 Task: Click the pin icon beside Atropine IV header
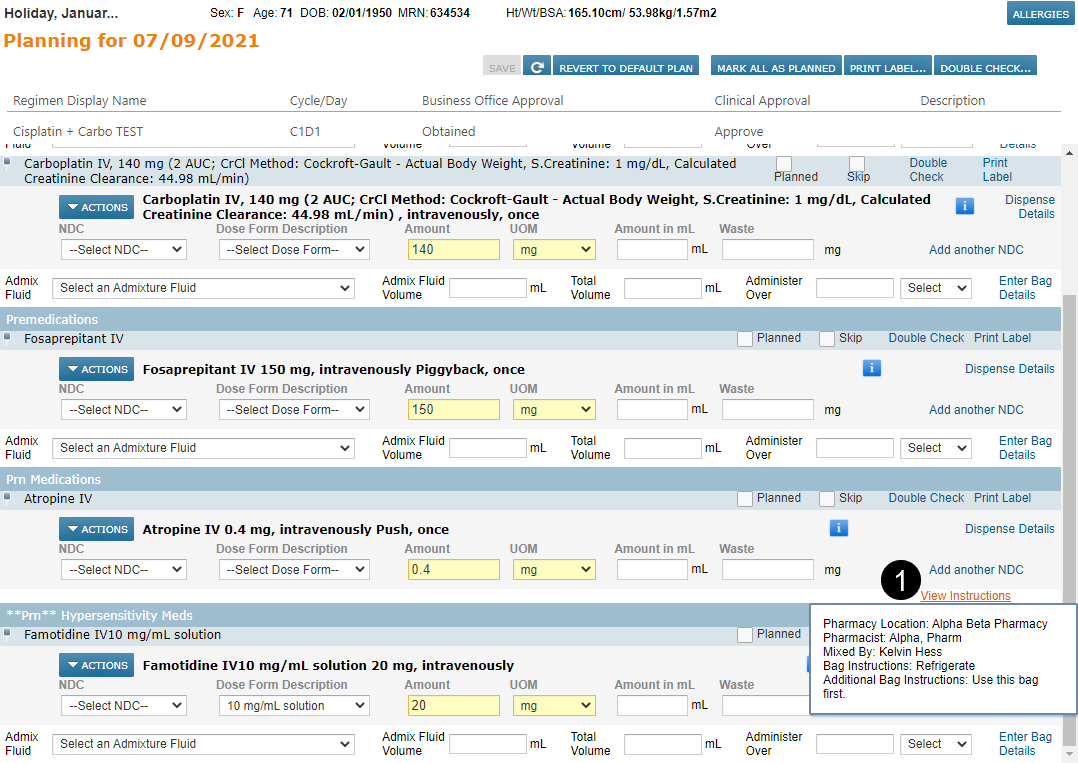(x=9, y=499)
